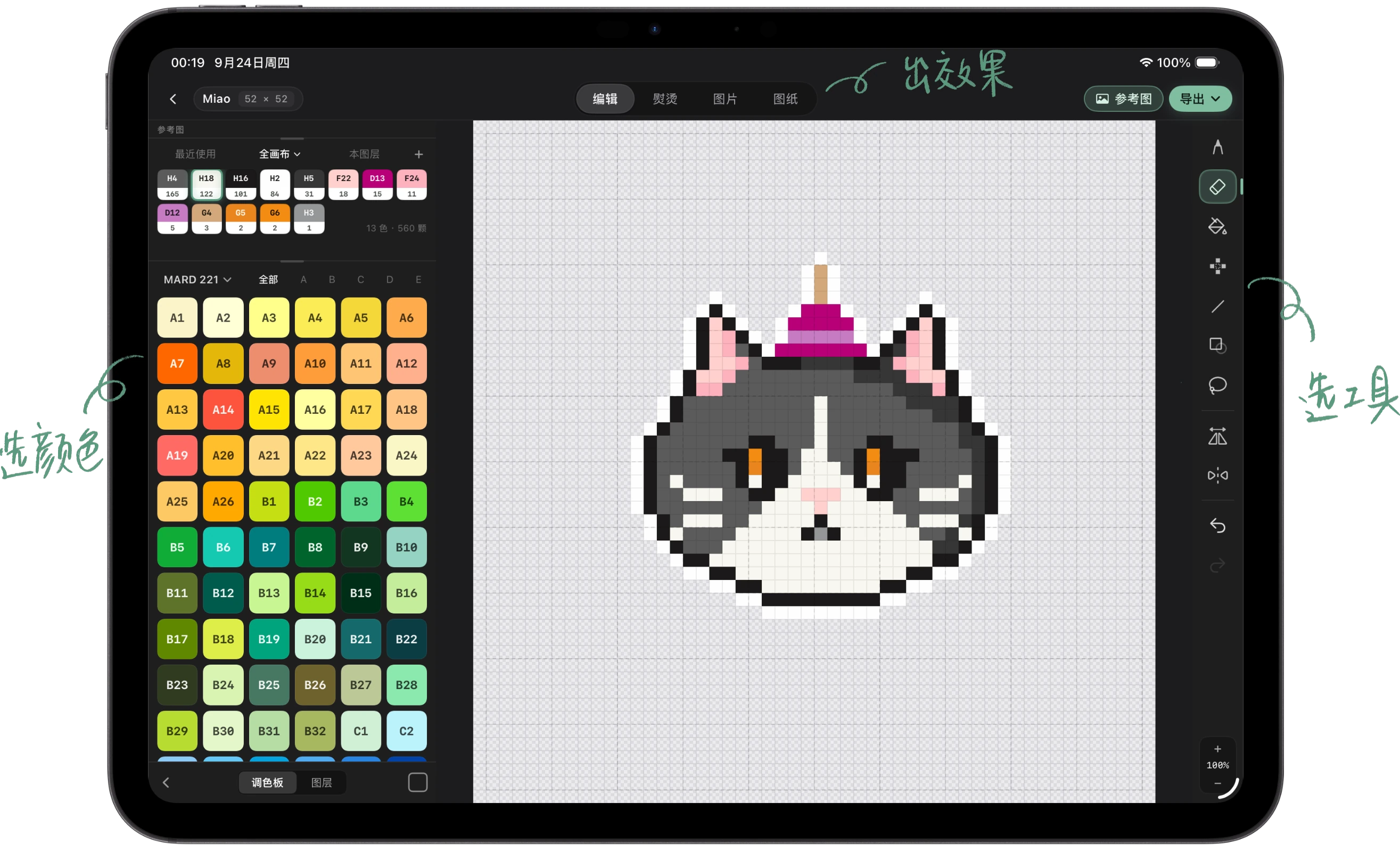Viewport: 1400px width, 851px height.
Task: Filter palette by group D
Action: (389, 280)
